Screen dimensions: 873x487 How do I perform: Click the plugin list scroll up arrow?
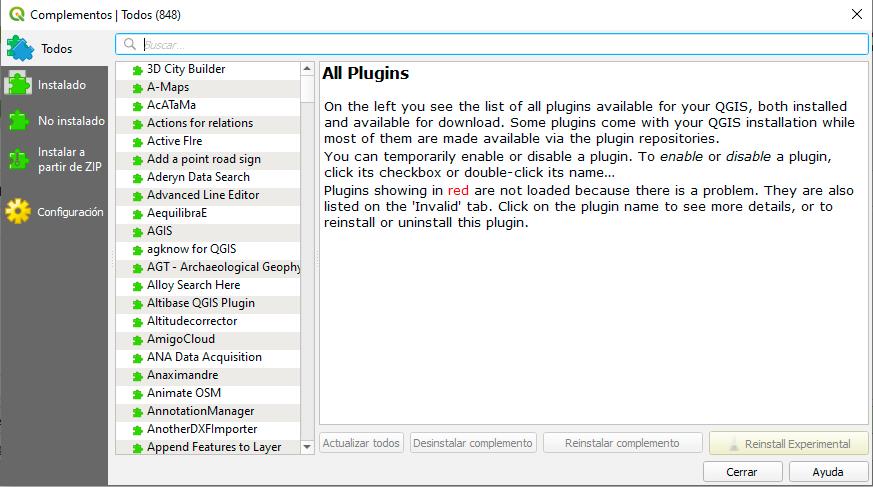point(307,68)
